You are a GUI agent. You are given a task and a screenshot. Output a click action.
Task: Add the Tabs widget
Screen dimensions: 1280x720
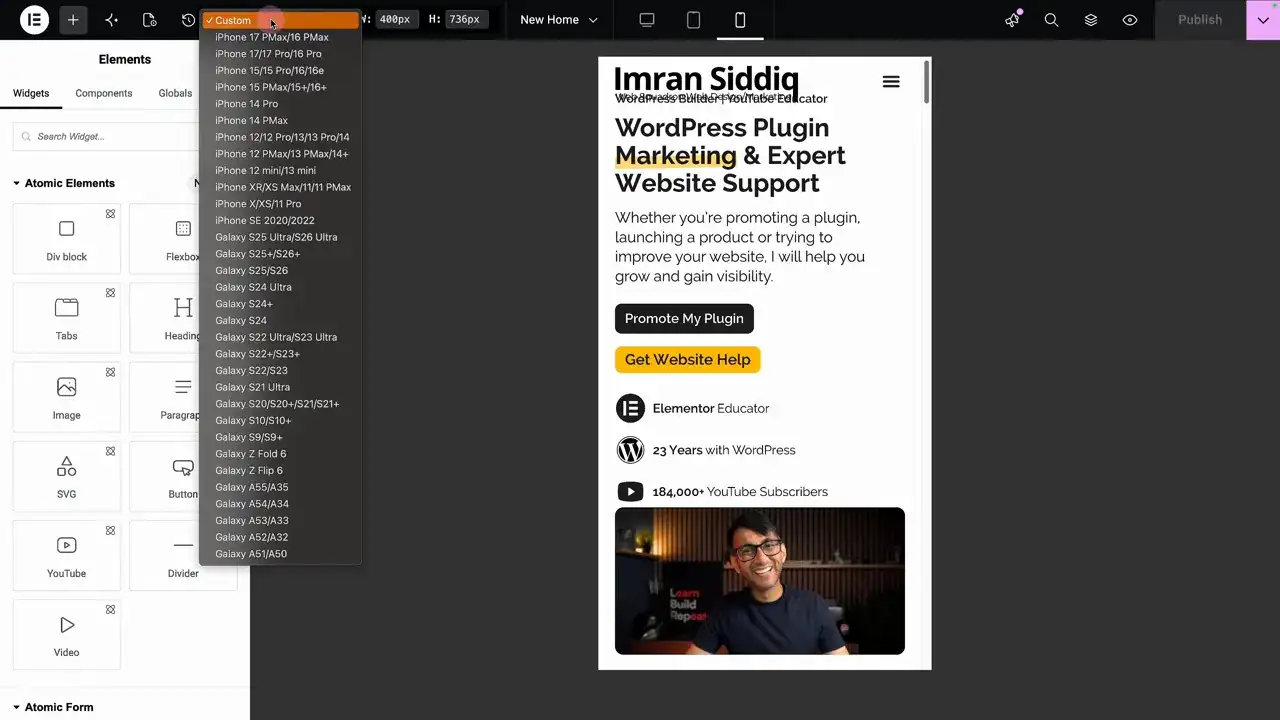click(66, 318)
